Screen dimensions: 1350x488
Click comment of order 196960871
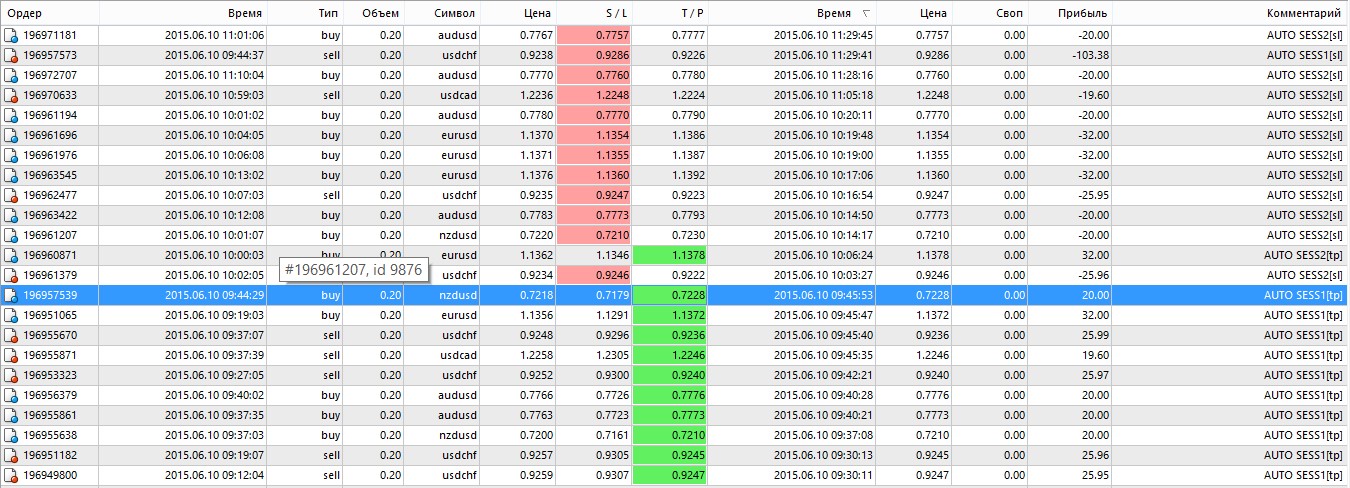pos(1303,255)
